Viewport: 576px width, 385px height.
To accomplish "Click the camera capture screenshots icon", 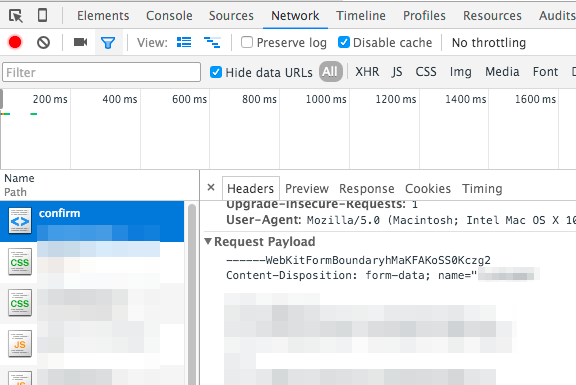I will (80, 42).
